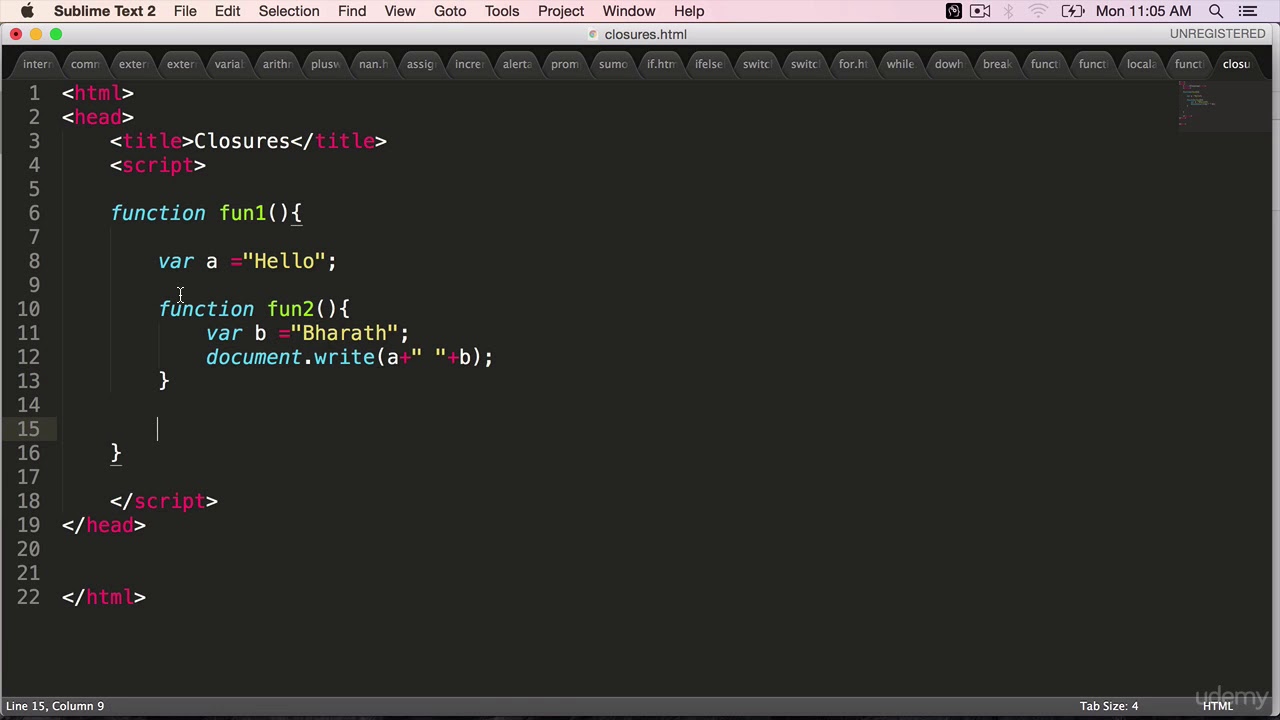Switch to the 'dowh' file tab
This screenshot has width=1280, height=720.
pos(949,64)
